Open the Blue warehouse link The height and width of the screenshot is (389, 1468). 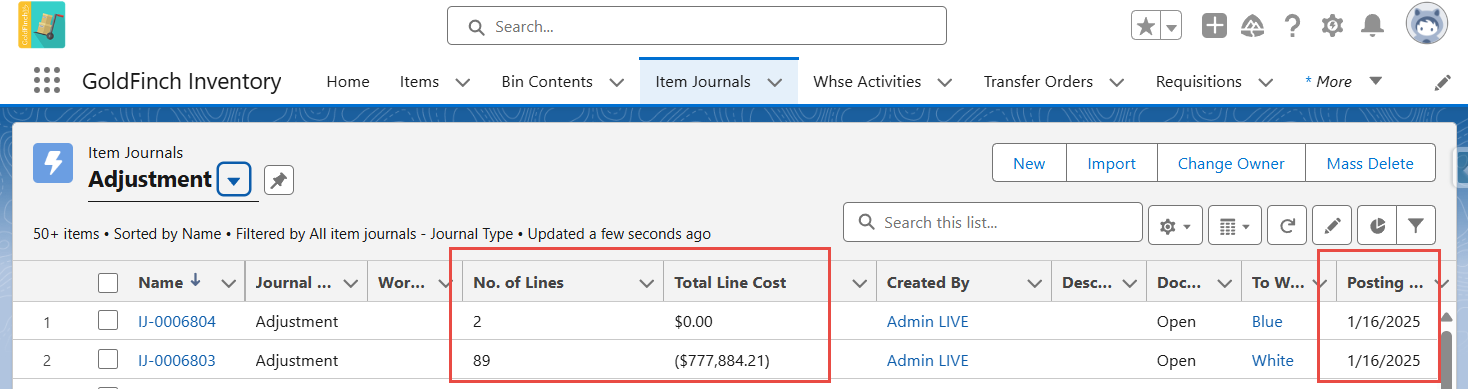click(x=1267, y=321)
